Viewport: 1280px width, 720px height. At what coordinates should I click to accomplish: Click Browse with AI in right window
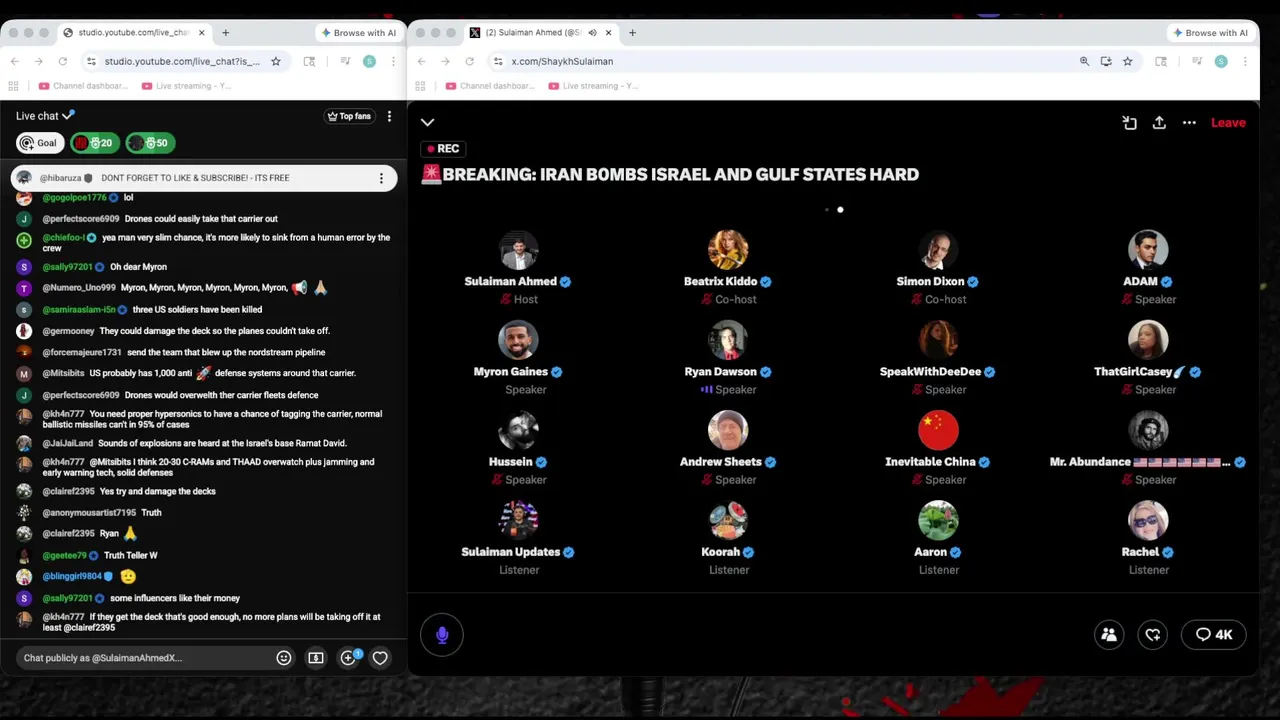[1210, 33]
